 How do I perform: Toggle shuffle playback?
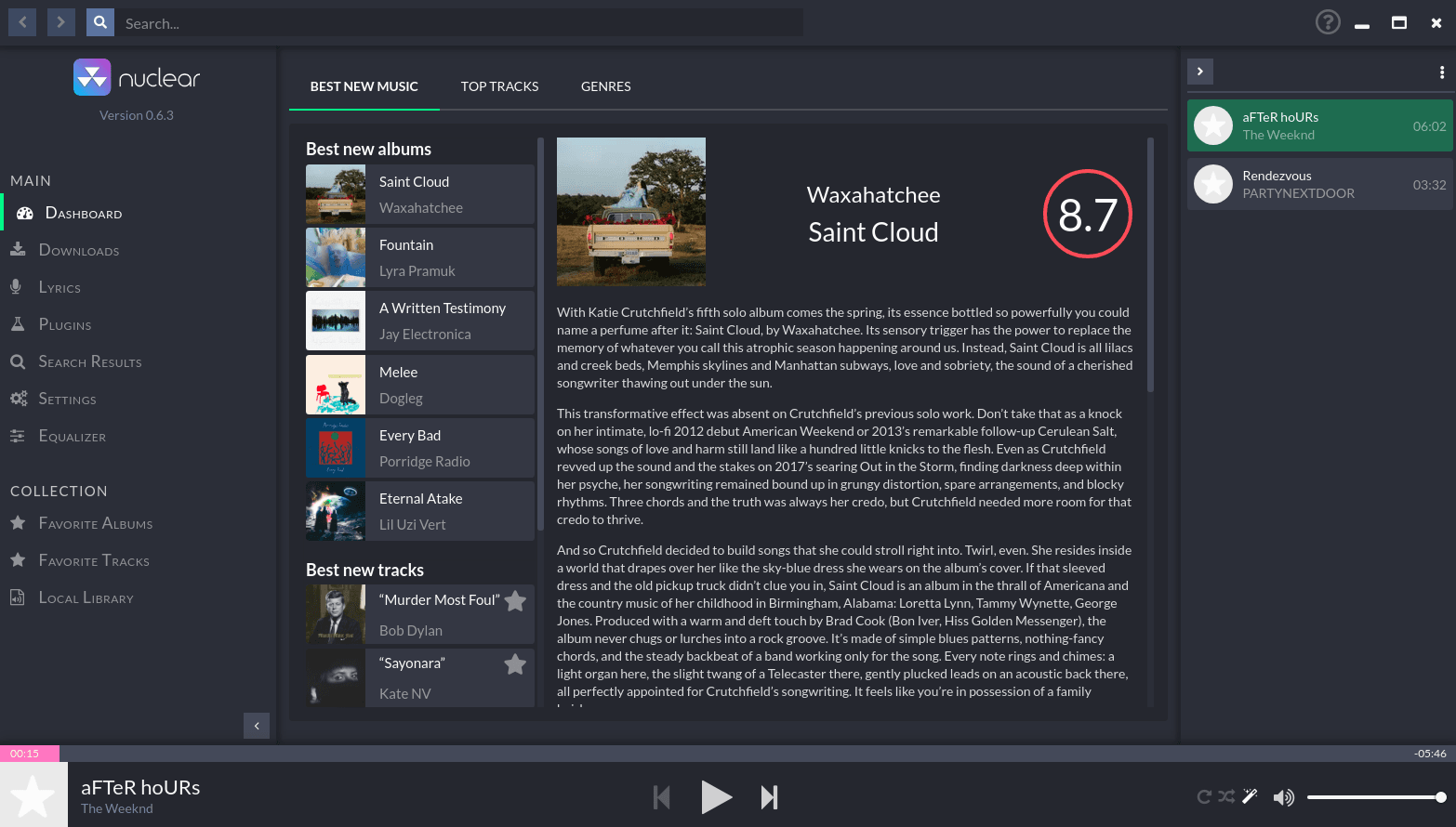pos(1226,796)
